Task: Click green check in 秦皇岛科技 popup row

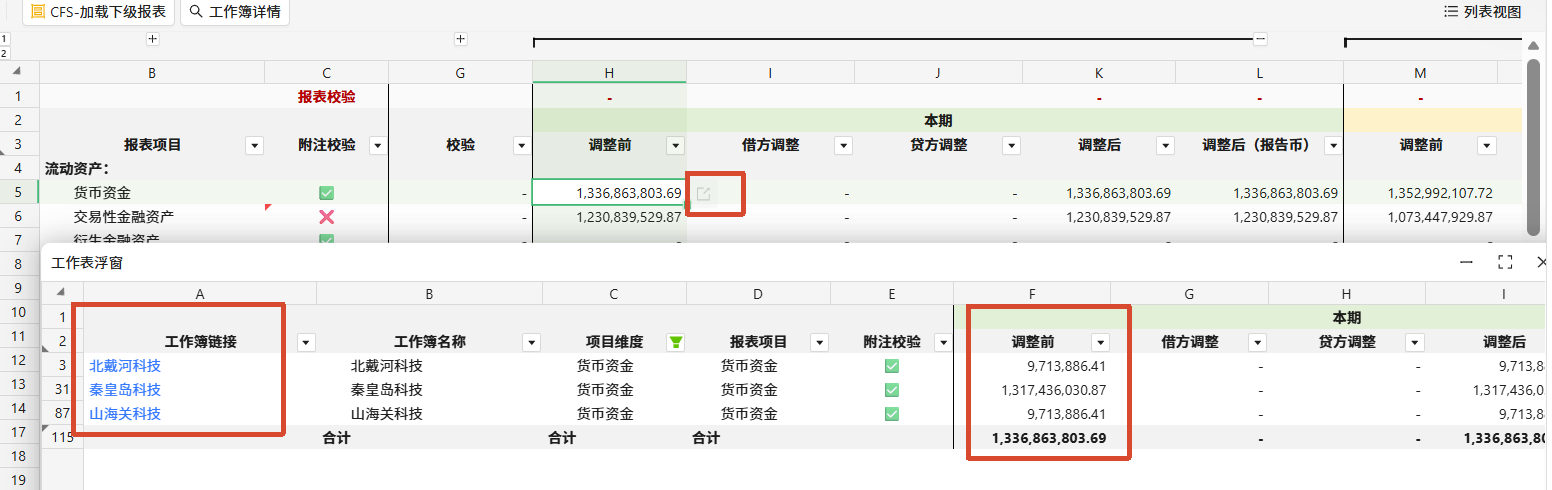Action: pos(892,390)
